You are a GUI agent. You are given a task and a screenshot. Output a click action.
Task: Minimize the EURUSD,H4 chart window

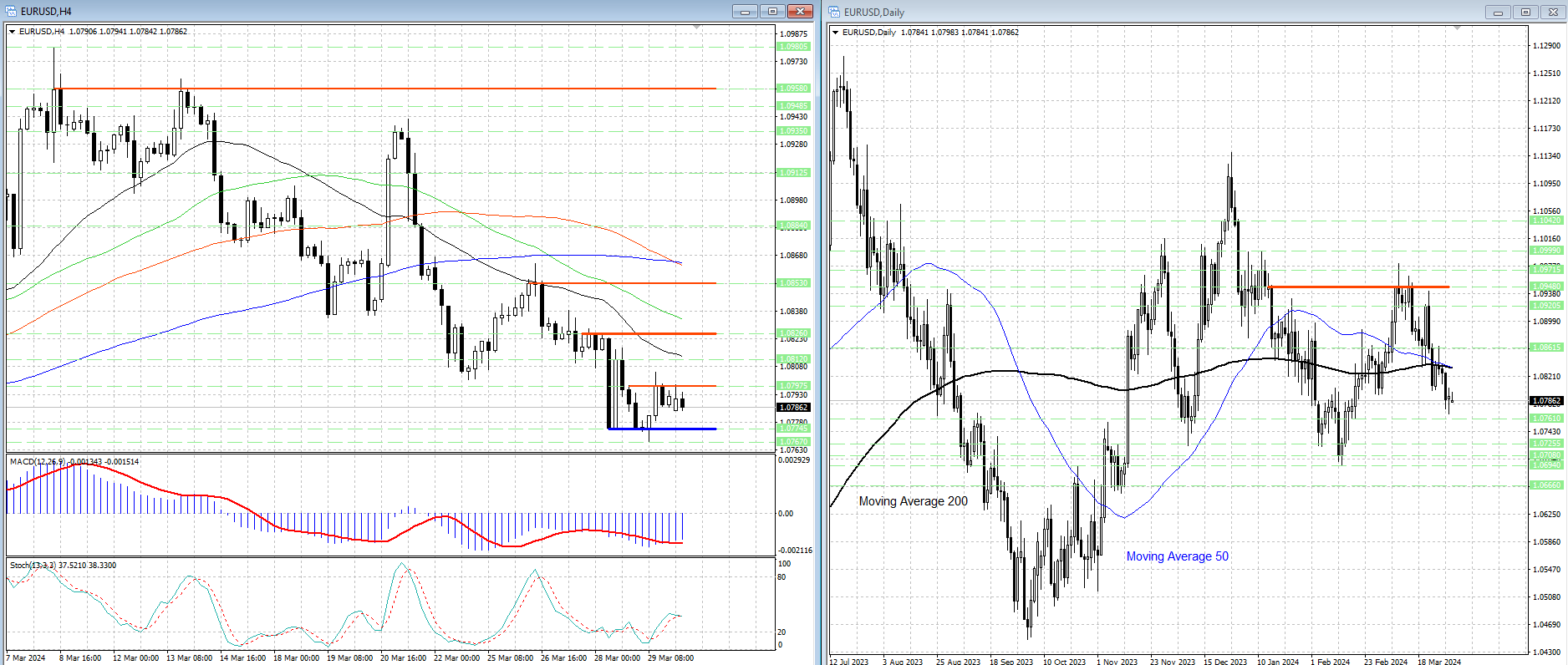(x=745, y=11)
